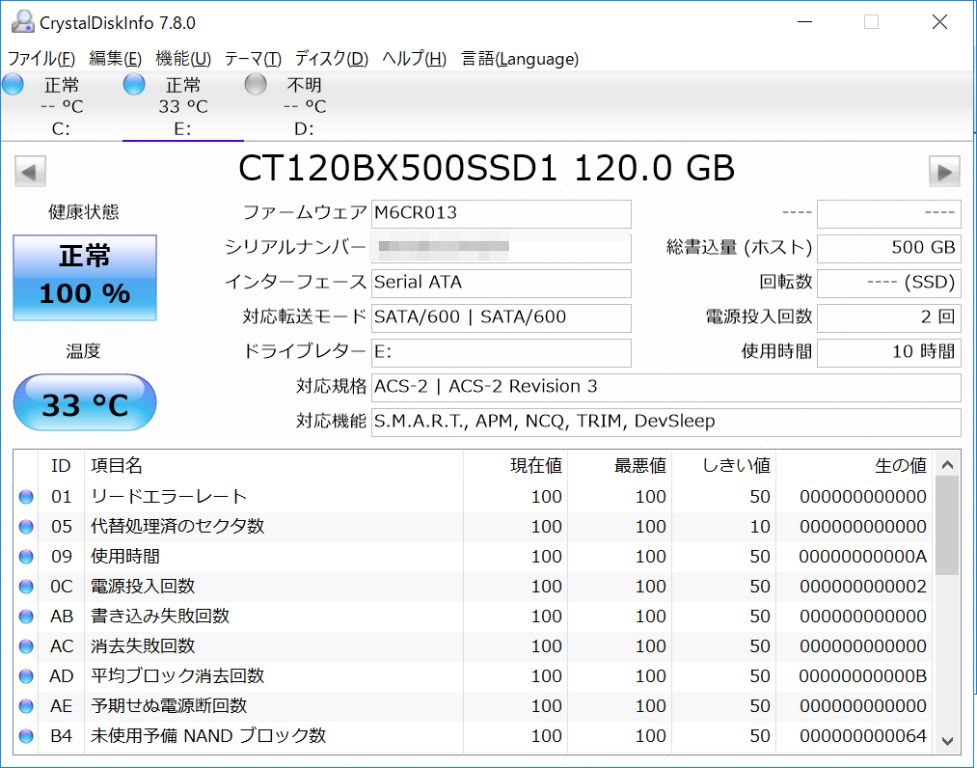Image resolution: width=977 pixels, height=768 pixels.
Task: Click status dot for B4 NAND block row
Action: pos(26,736)
